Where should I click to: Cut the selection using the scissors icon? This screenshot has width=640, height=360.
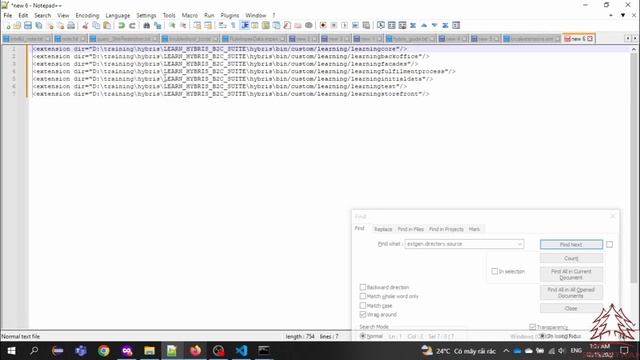[x=85, y=26]
